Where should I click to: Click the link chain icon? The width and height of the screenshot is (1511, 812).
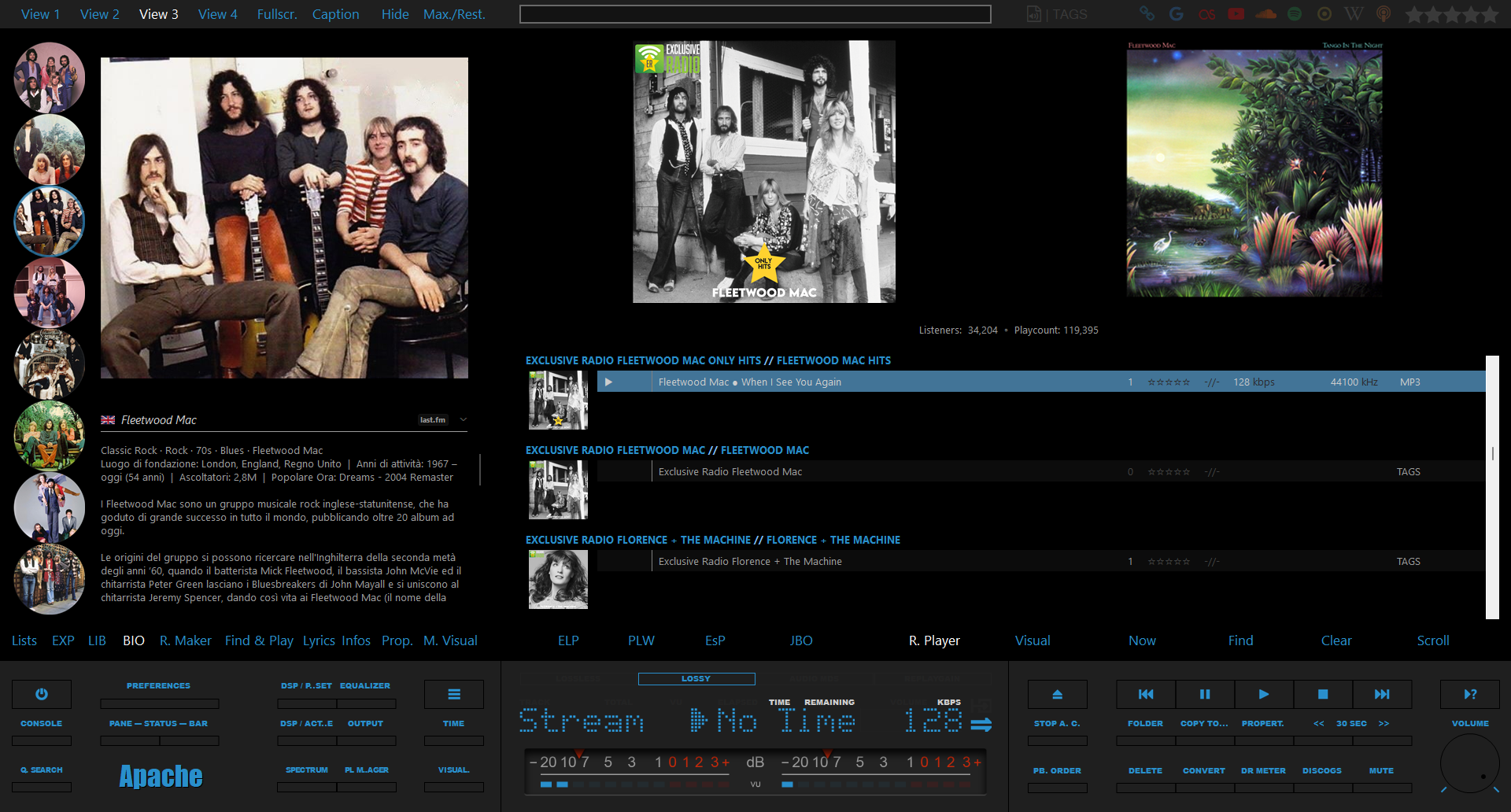click(x=1147, y=13)
